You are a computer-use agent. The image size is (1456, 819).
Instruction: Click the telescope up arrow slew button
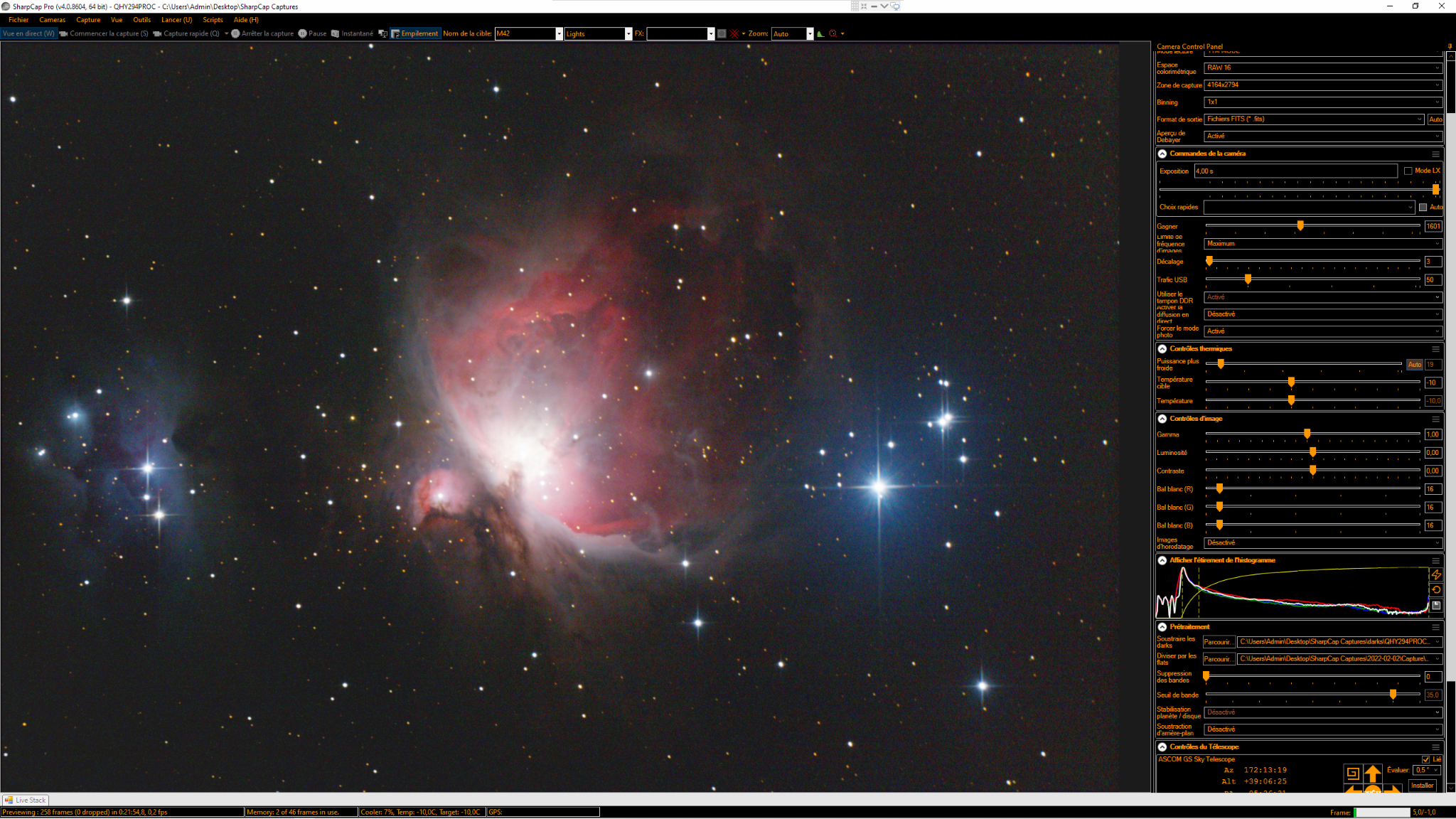point(1373,773)
